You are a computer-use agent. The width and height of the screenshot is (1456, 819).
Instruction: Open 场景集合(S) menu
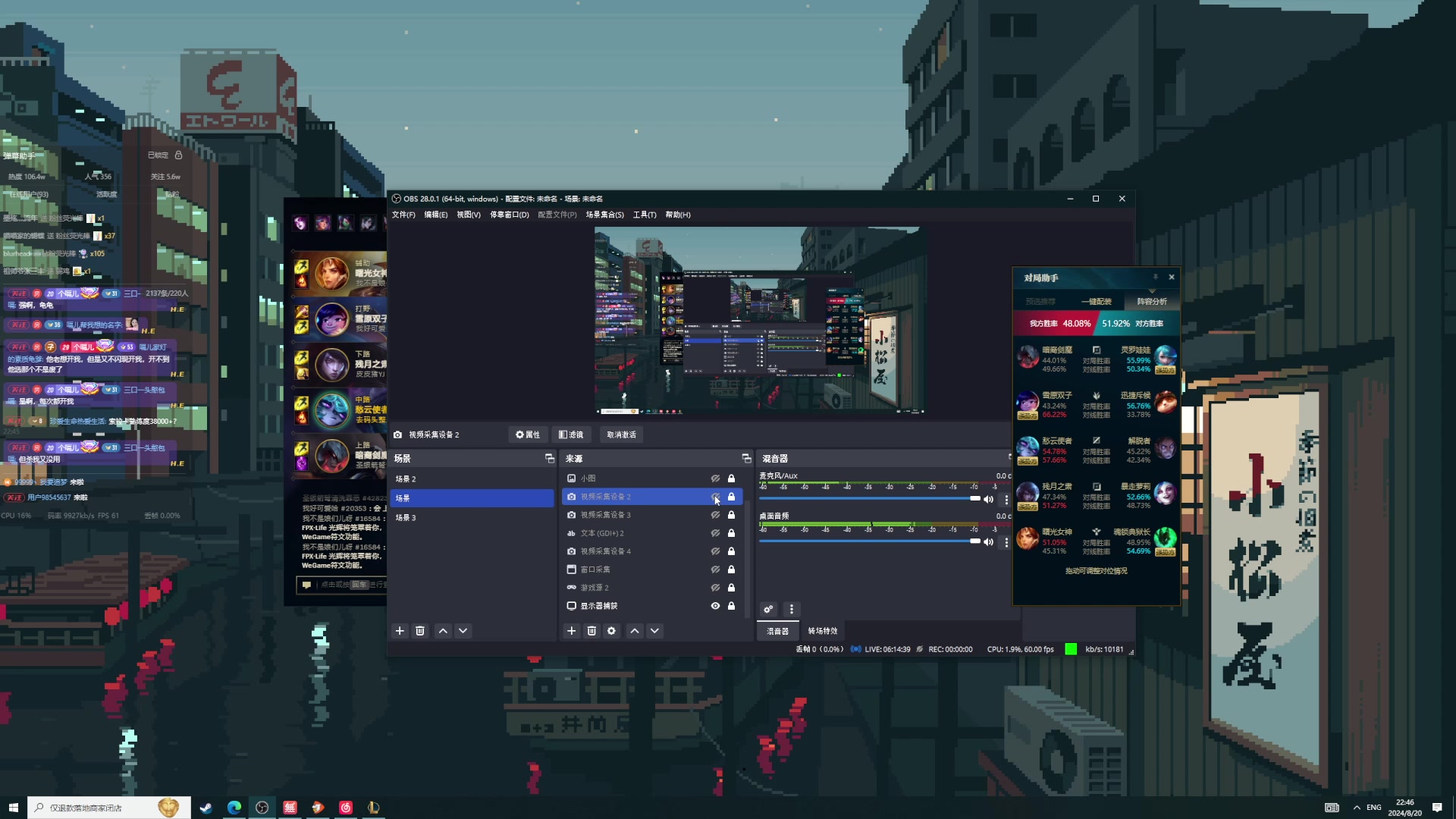click(x=604, y=215)
